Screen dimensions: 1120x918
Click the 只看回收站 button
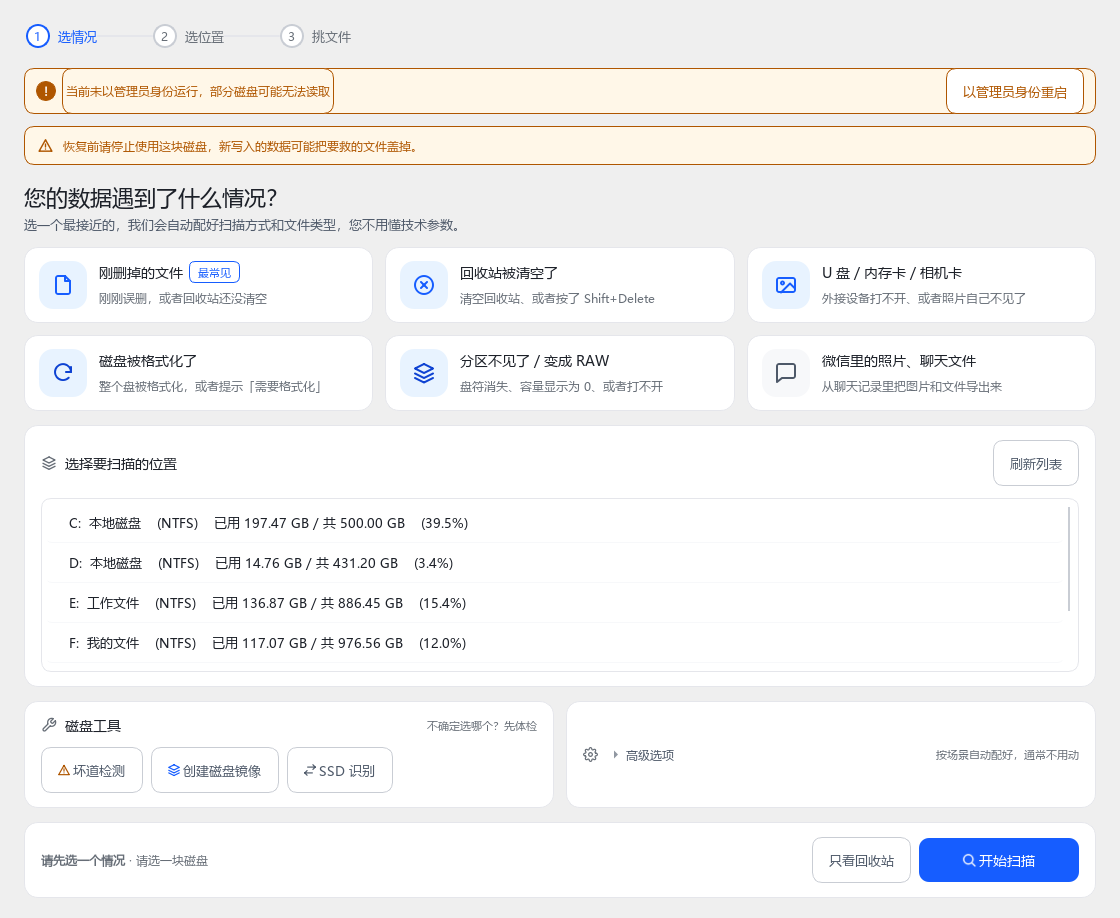pos(861,860)
